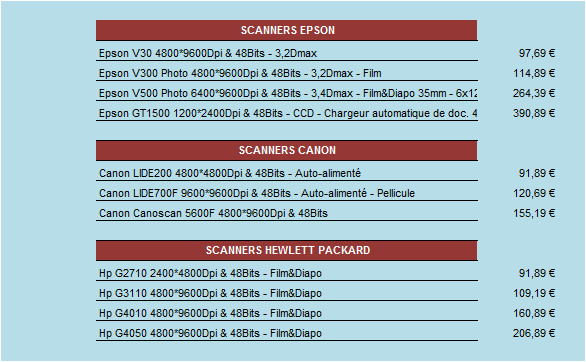Screen dimensions: 586x362
Task: Open the Hp G4050 listing
Action: point(287,333)
